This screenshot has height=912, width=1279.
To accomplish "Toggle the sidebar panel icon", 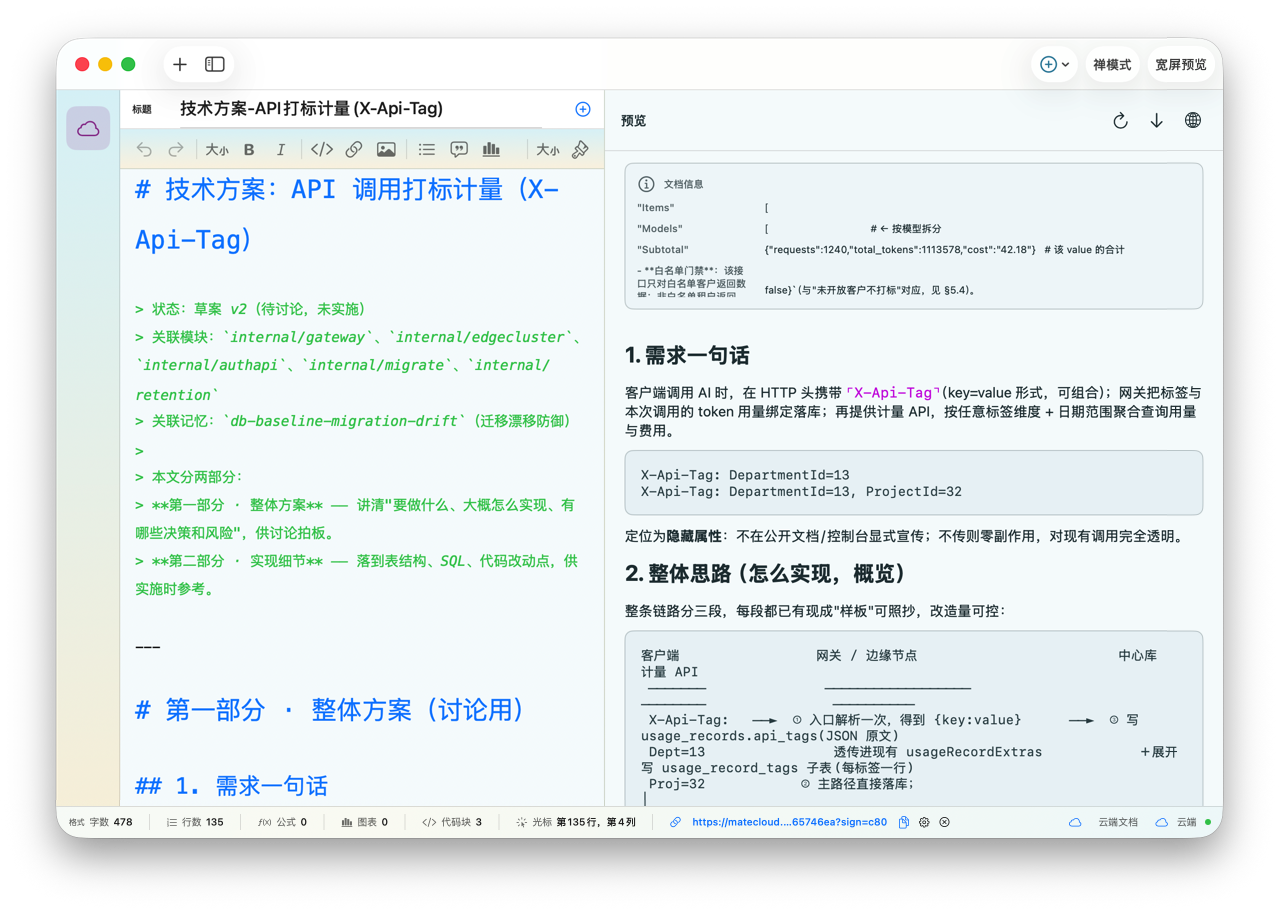I will (x=215, y=64).
